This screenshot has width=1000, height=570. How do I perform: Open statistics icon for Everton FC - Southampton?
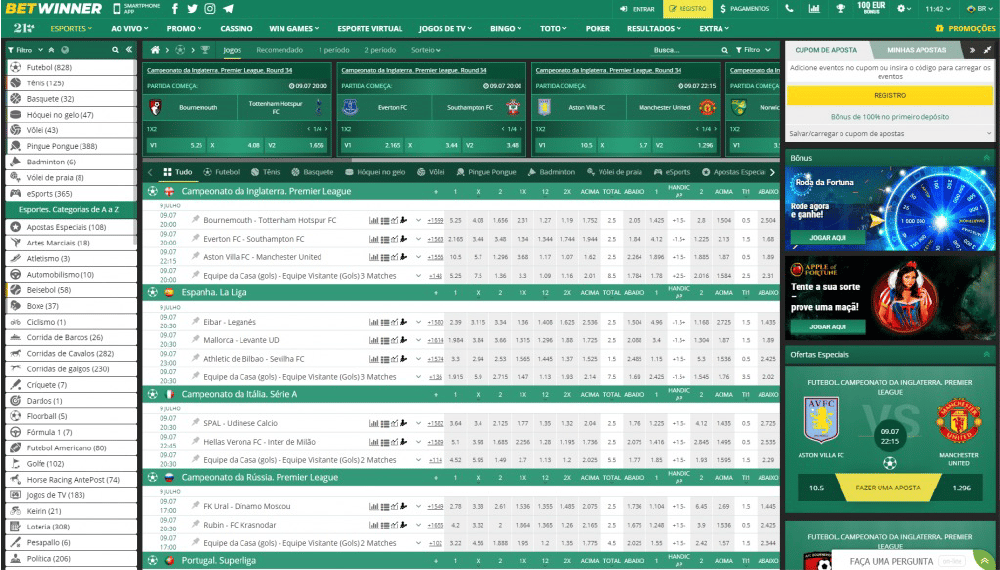(374, 239)
